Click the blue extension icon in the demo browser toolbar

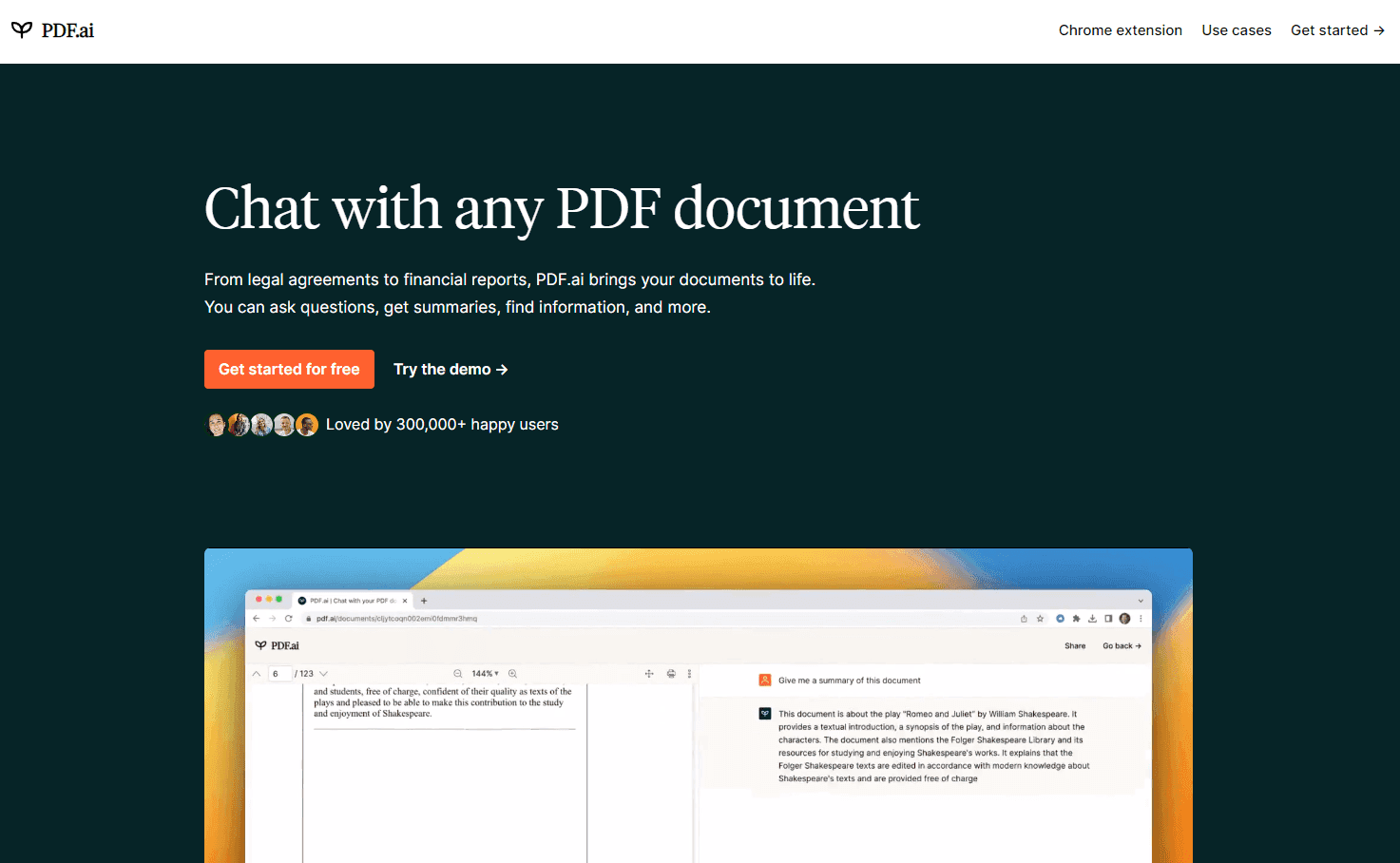click(1060, 618)
